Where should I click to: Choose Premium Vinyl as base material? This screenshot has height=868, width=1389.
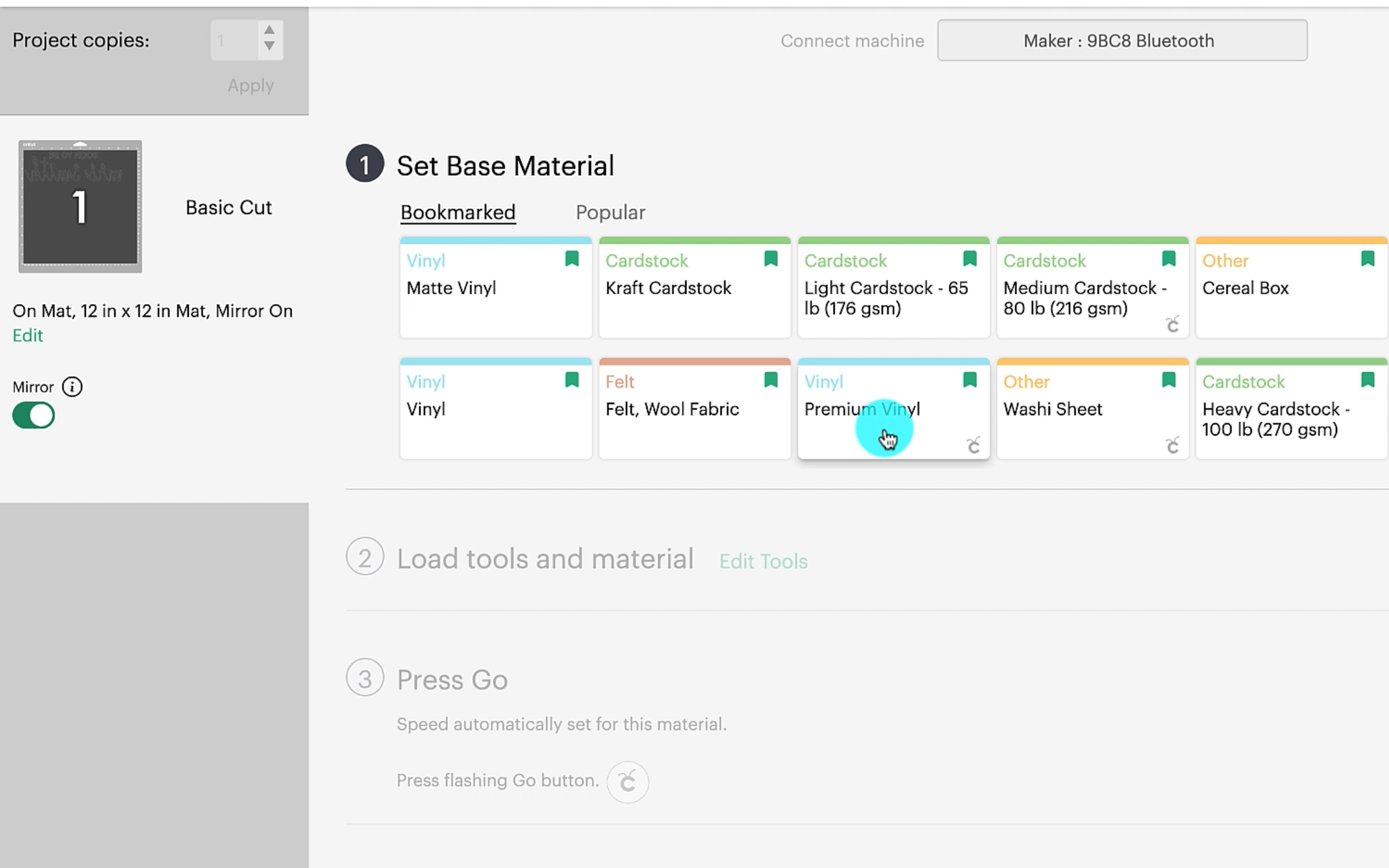[x=861, y=409]
